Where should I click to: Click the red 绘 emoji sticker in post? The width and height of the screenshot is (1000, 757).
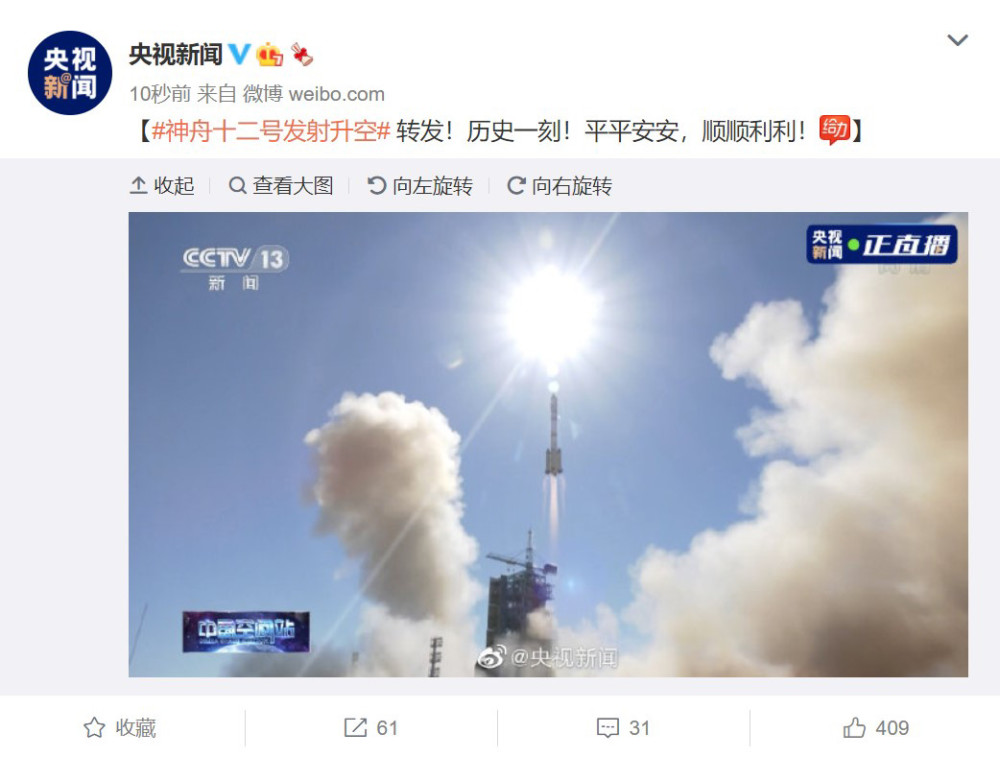point(835,130)
